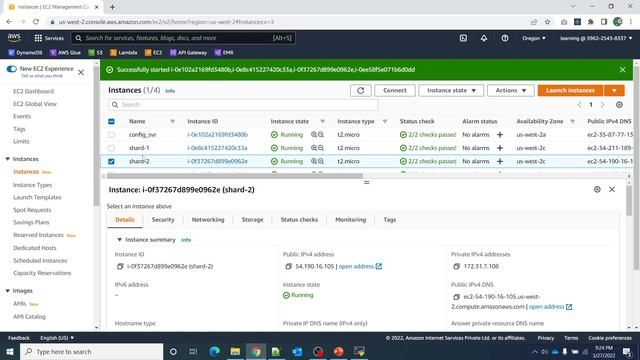Open the Actions dropdown

click(511, 90)
